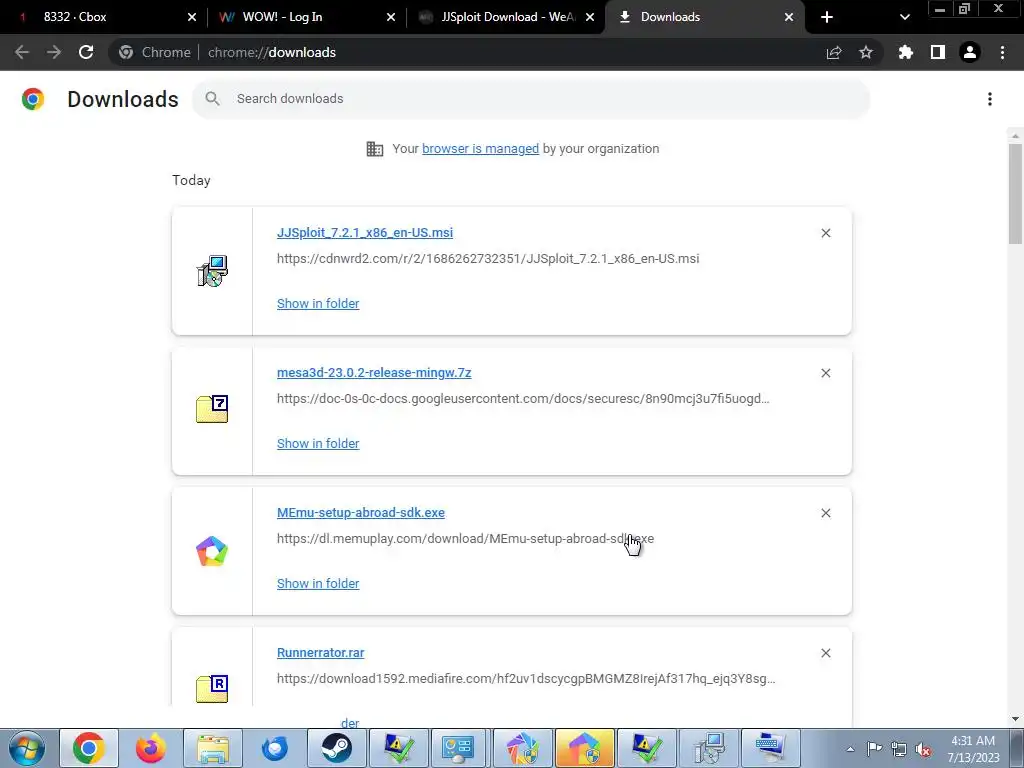Viewport: 1024px width, 768px height.
Task: Open the clock showing 4:31 AM
Action: pos(973,749)
